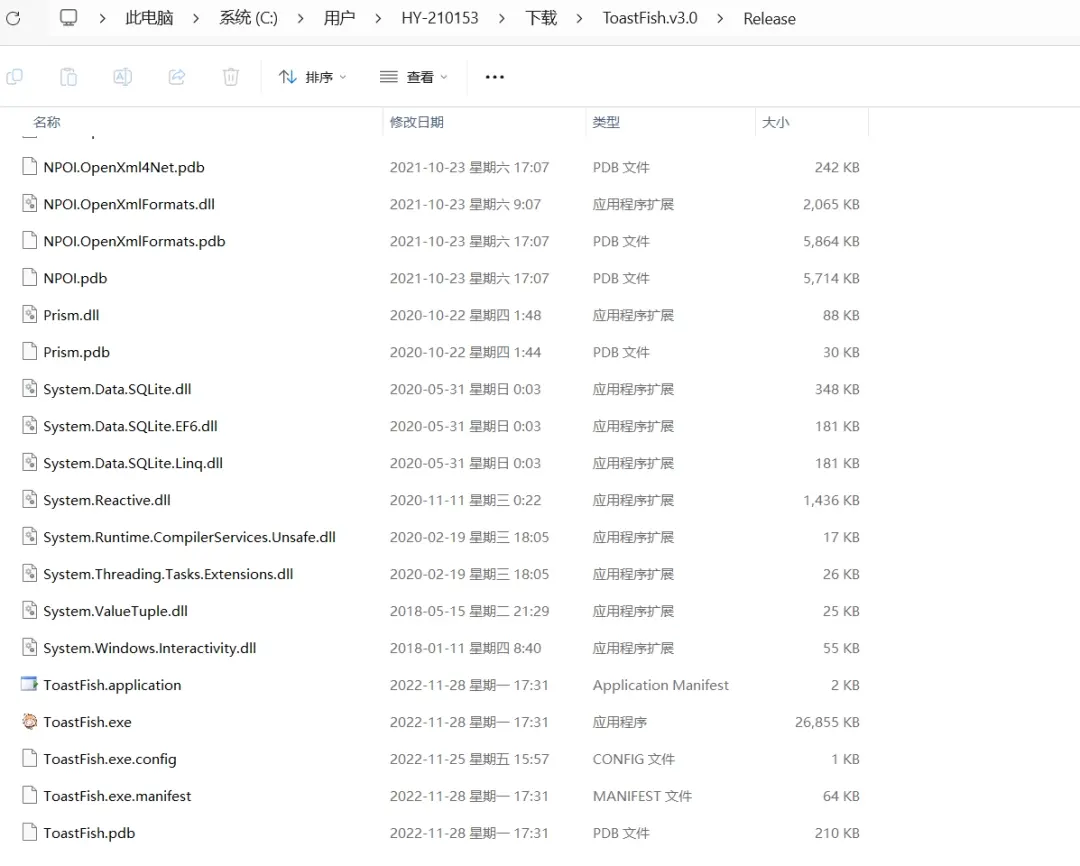
Task: Click the System.ValueTuple.dll file icon
Action: pos(30,610)
